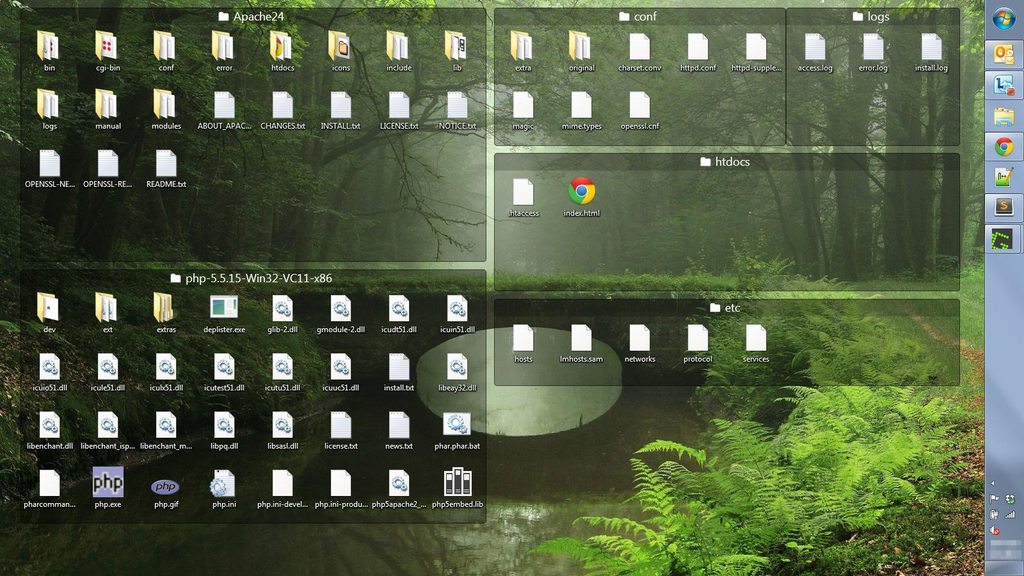Open Google Chrome from the taskbar
The width and height of the screenshot is (1024, 576).
click(1004, 146)
